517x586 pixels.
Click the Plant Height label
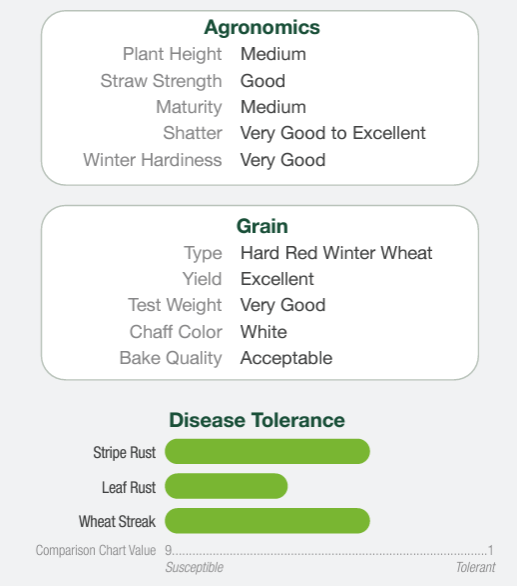click(172, 54)
